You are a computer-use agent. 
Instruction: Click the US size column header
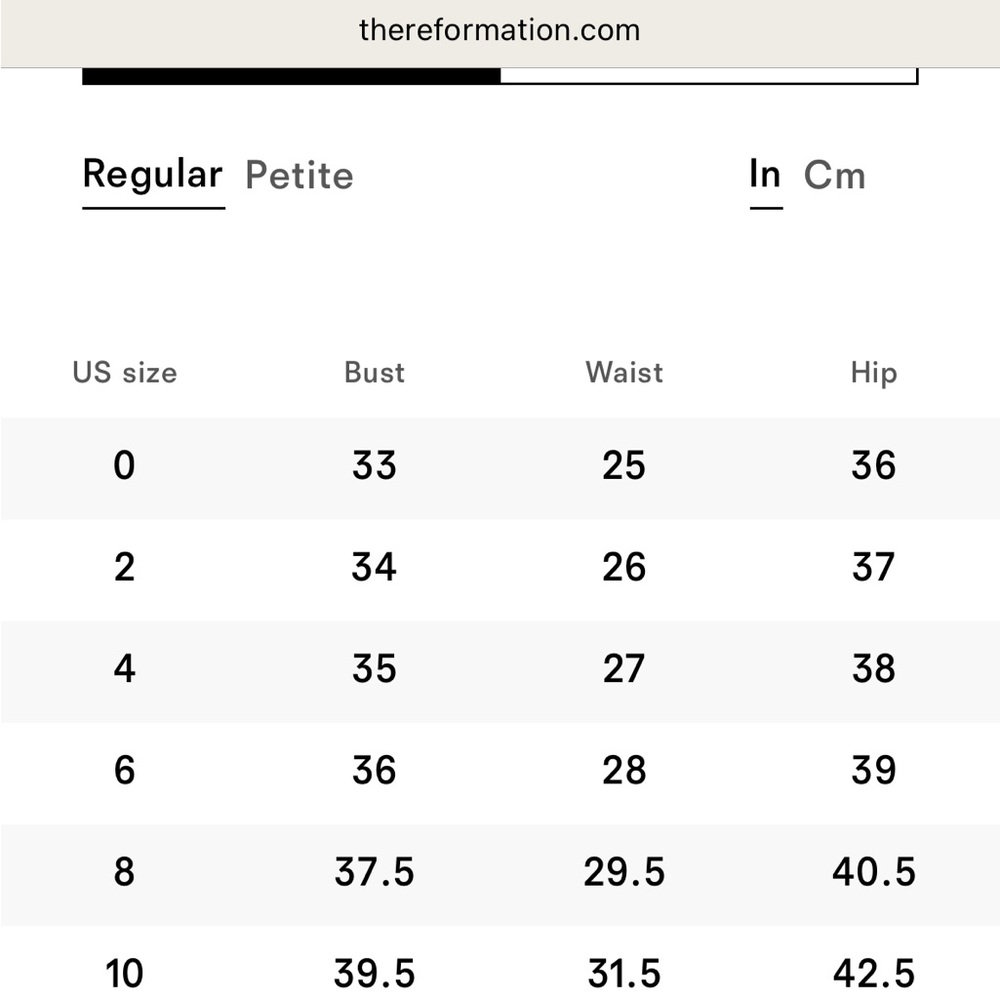(x=124, y=372)
